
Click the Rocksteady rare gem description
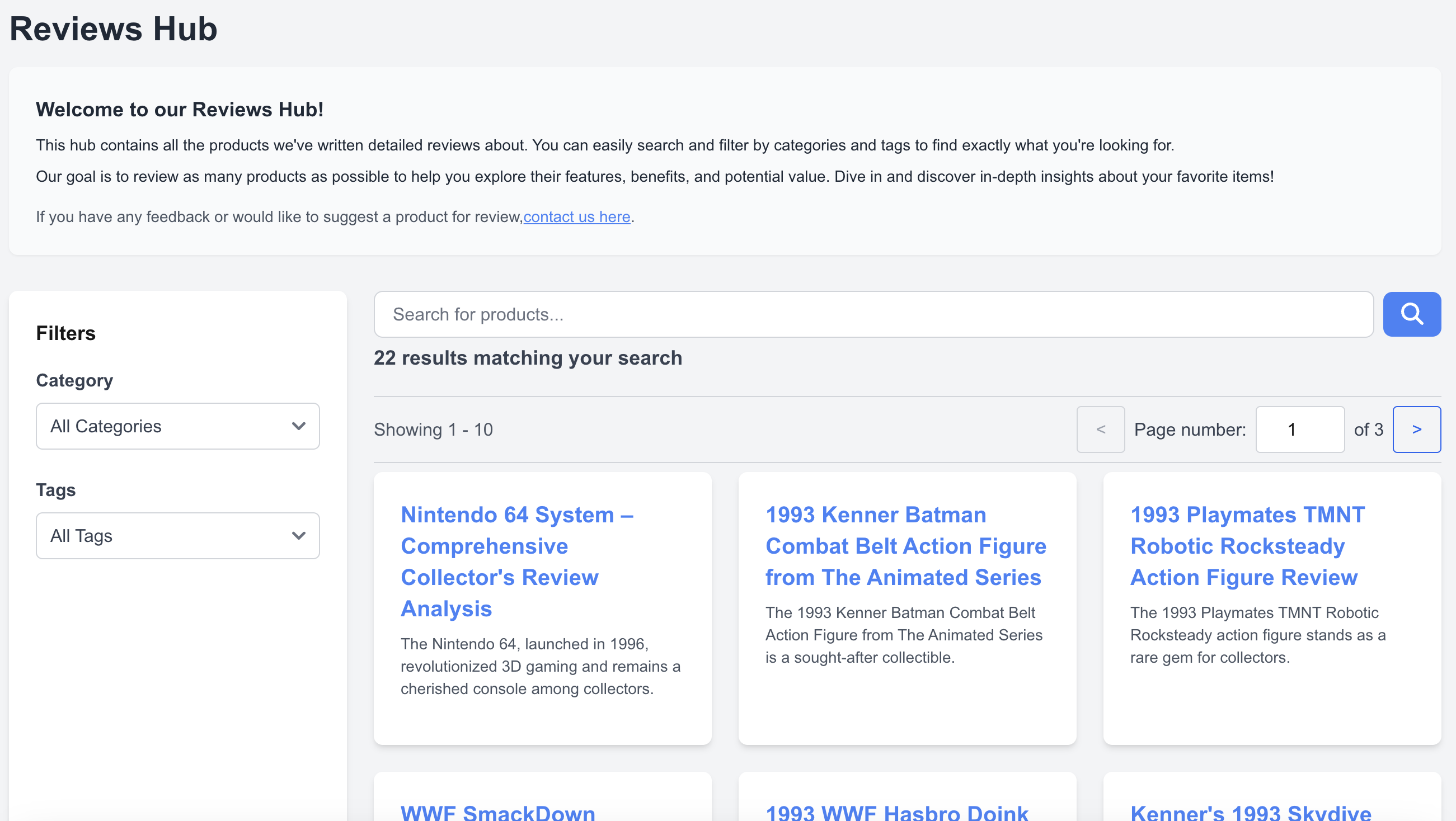click(1257, 635)
